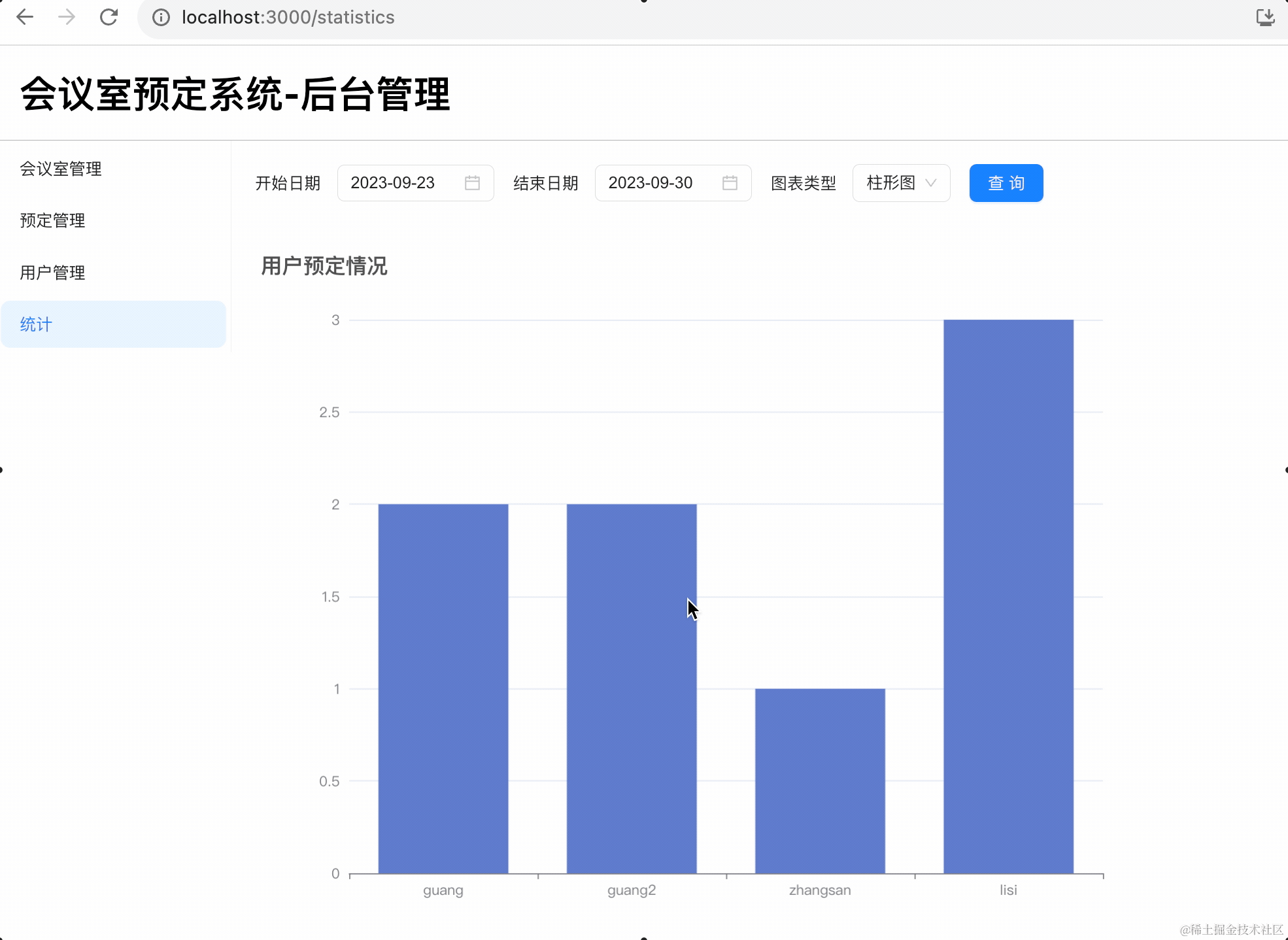1288x940 pixels.
Task: Click the start date field 2023-09-23
Action: [x=393, y=183]
